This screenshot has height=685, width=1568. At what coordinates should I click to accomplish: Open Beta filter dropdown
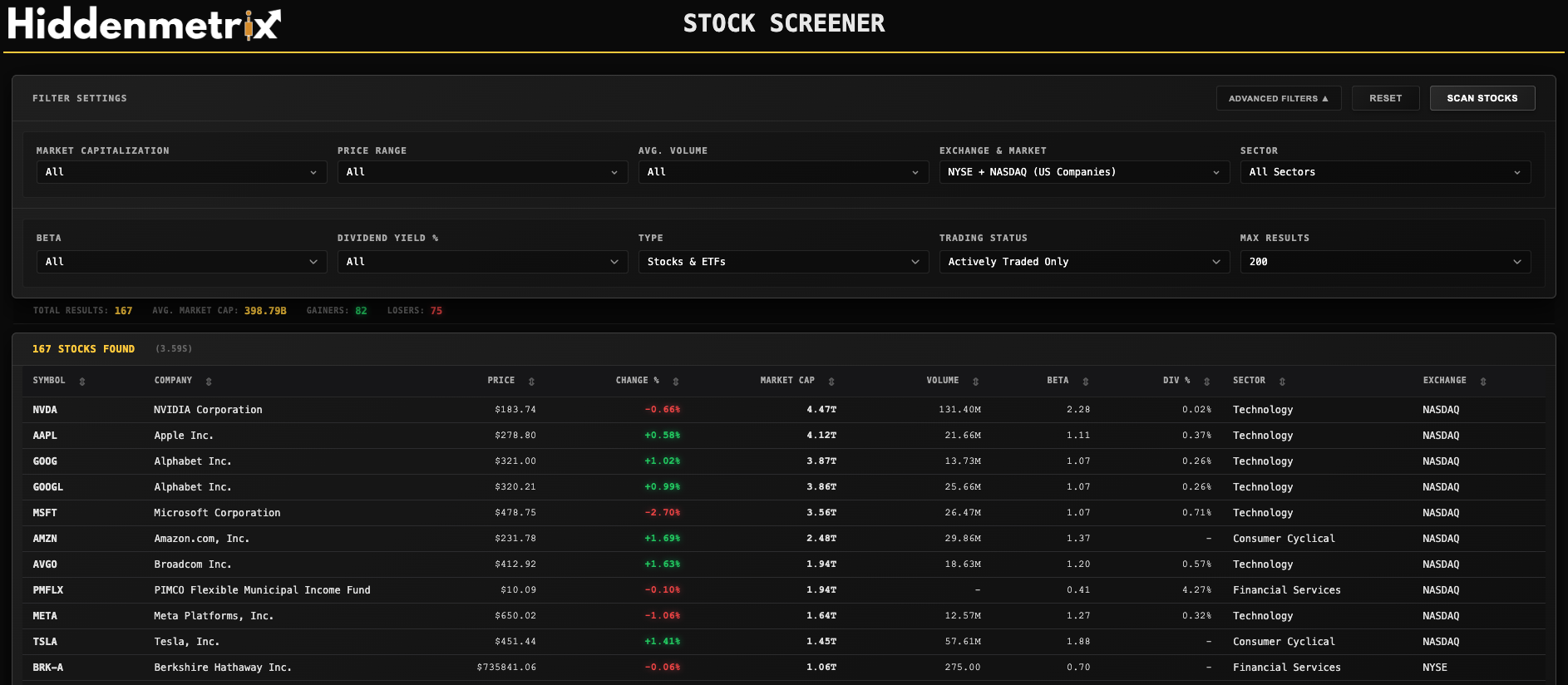(x=181, y=262)
